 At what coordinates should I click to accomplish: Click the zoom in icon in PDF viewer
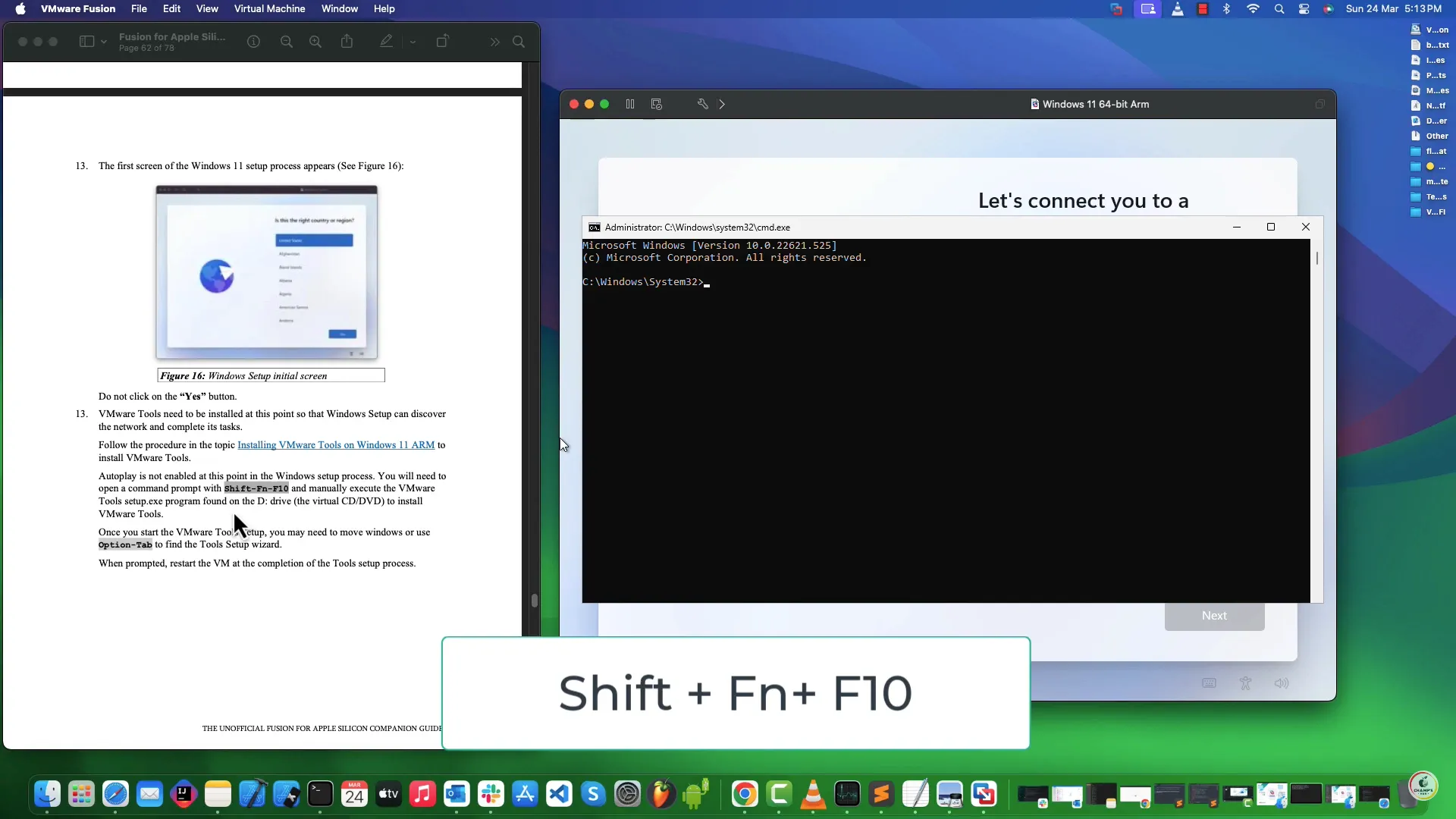[x=316, y=41]
